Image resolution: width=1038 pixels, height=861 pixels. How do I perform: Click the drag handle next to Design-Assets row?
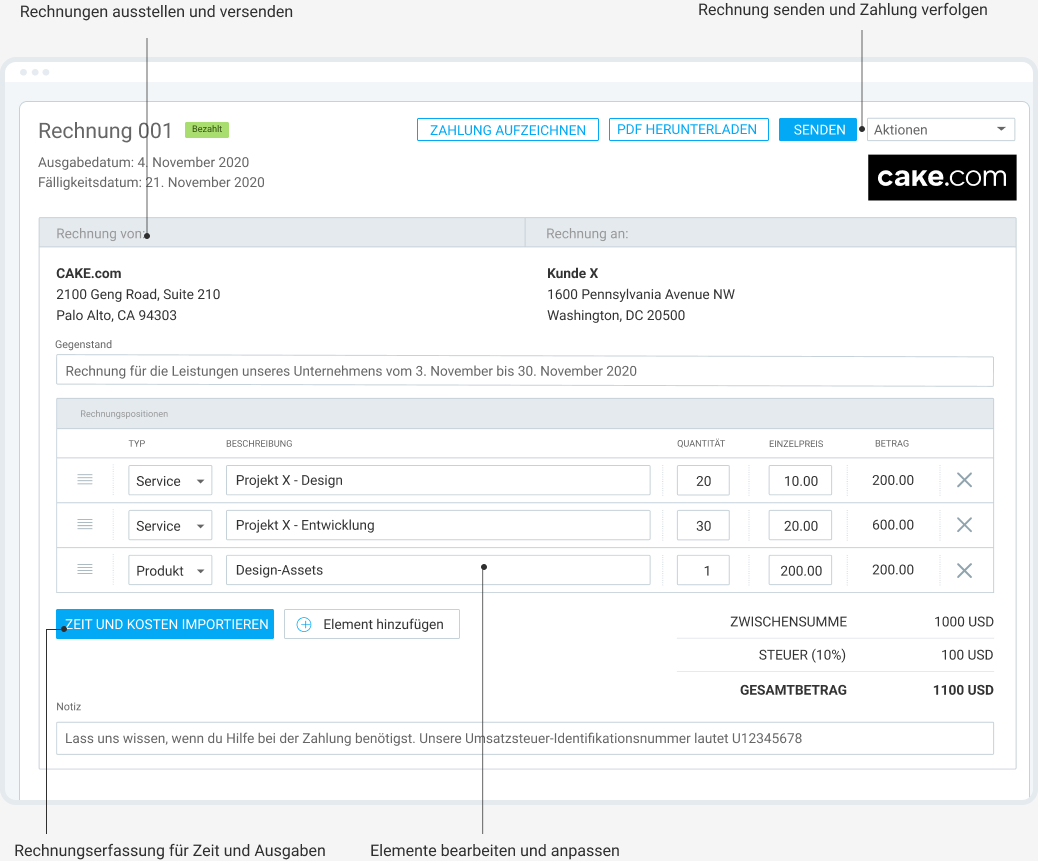tap(85, 569)
